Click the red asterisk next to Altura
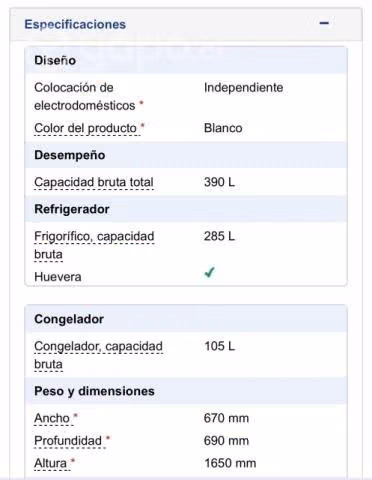 click(73, 461)
